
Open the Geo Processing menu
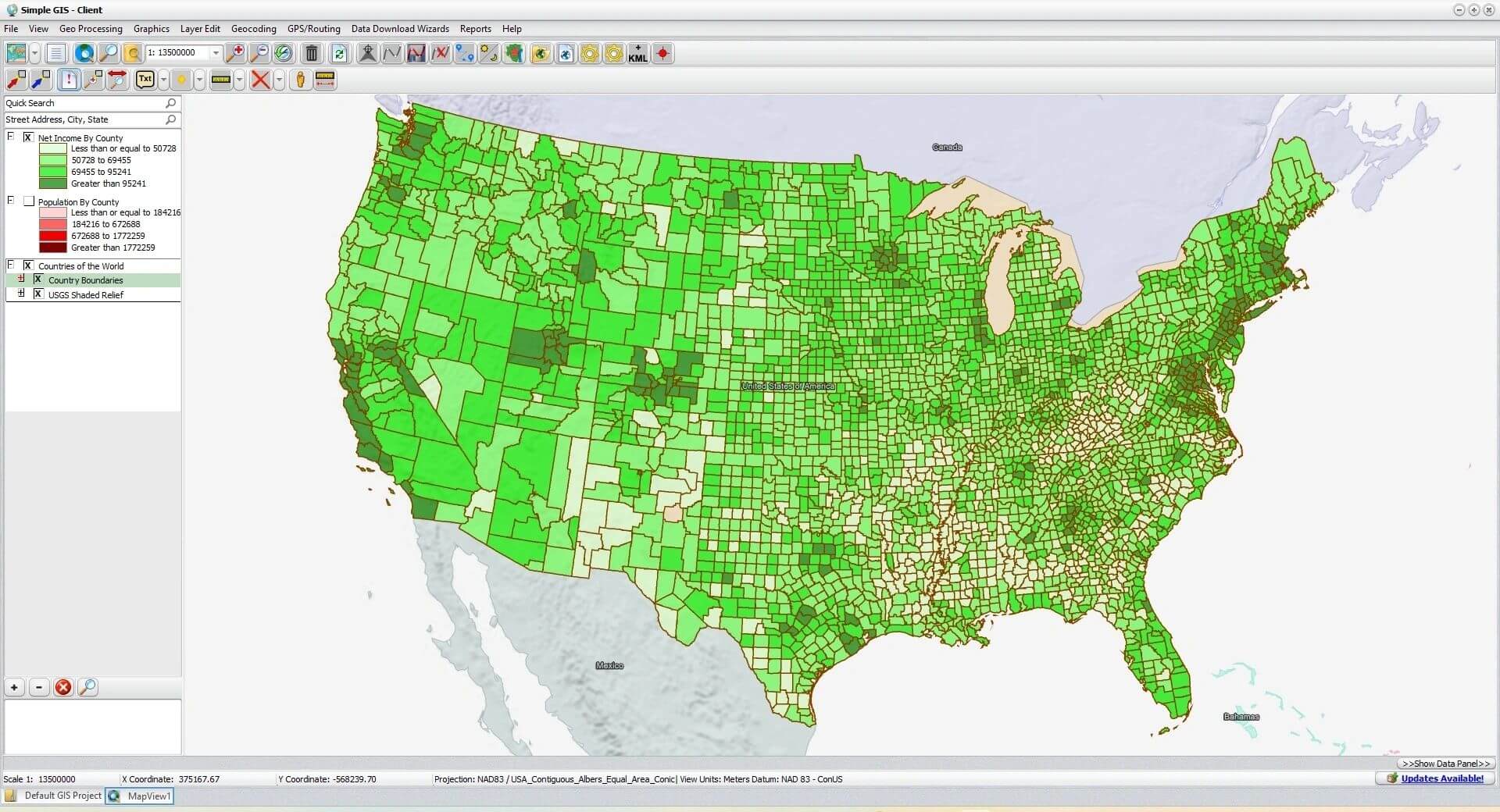coord(91,29)
